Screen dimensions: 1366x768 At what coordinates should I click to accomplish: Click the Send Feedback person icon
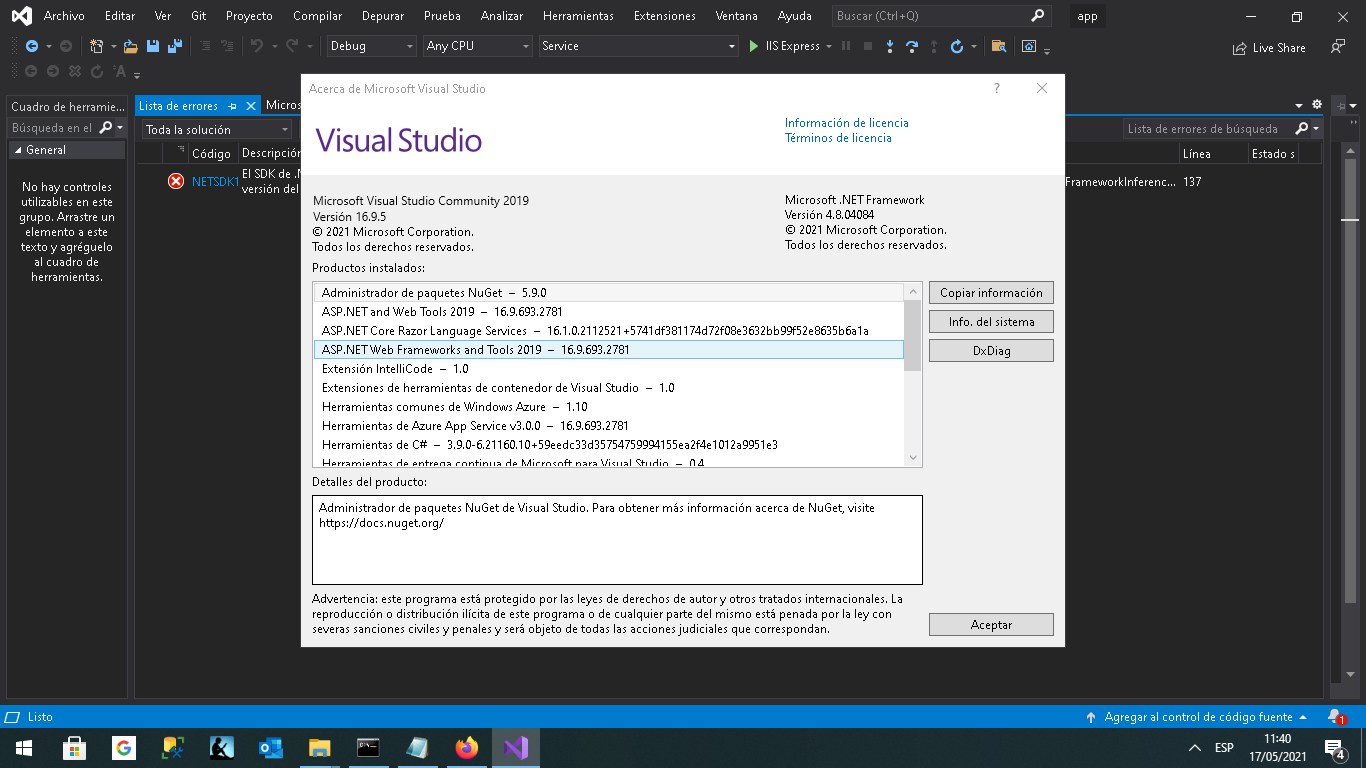1338,46
